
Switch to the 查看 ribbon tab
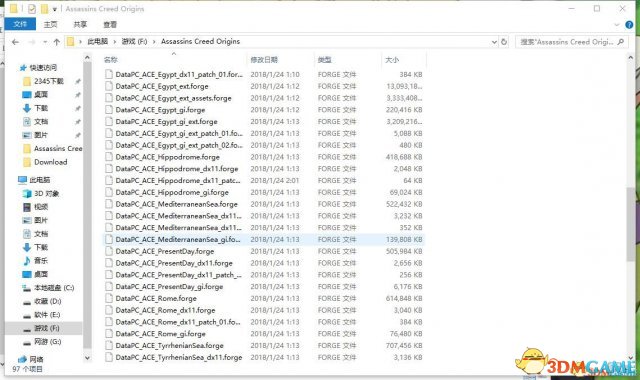[x=110, y=24]
